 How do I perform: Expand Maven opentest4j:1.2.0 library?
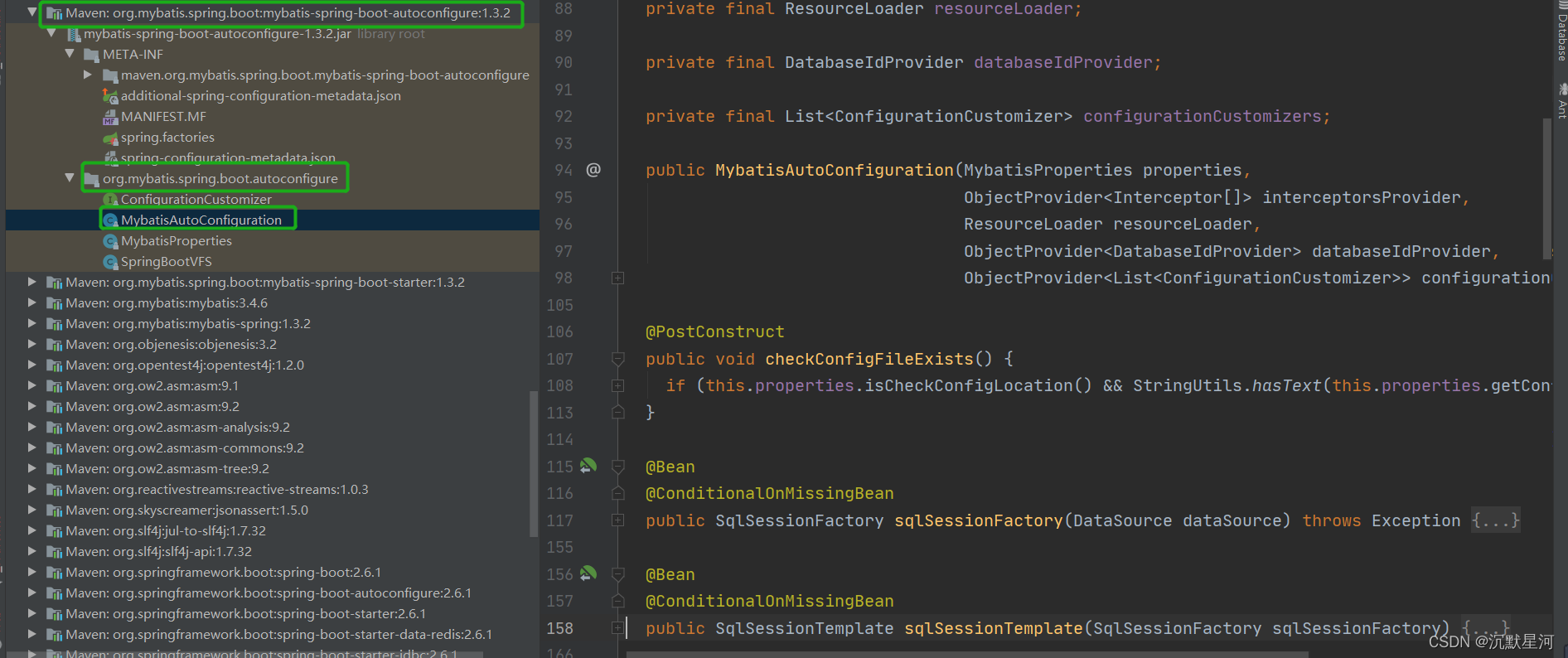tap(32, 365)
